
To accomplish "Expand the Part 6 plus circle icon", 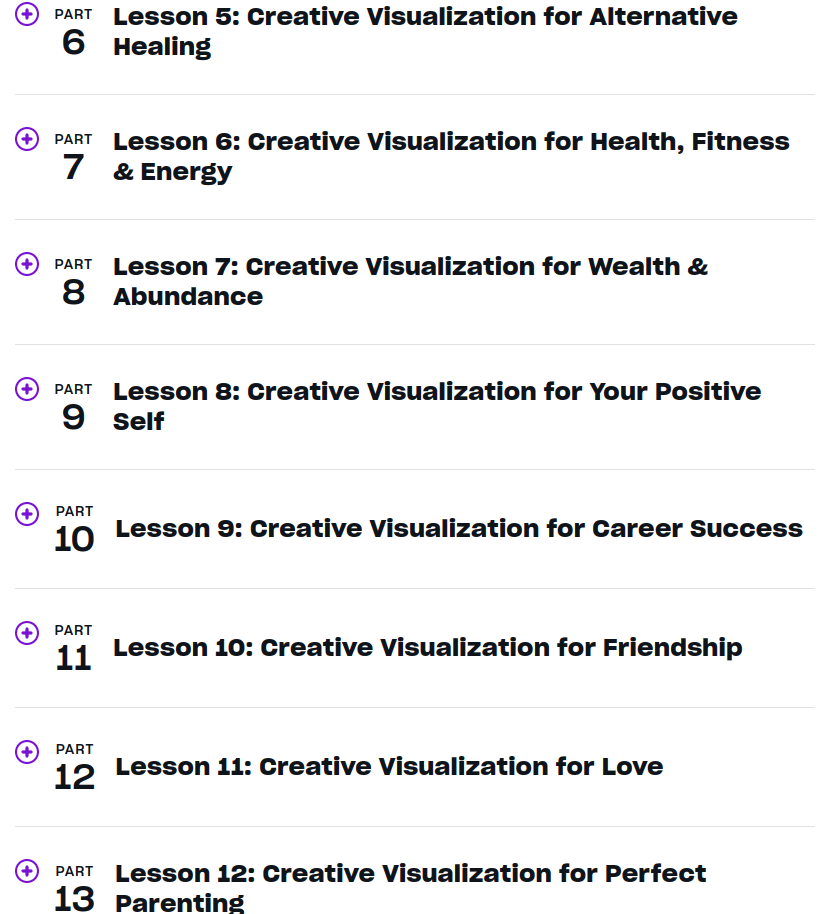I will (27, 14).
